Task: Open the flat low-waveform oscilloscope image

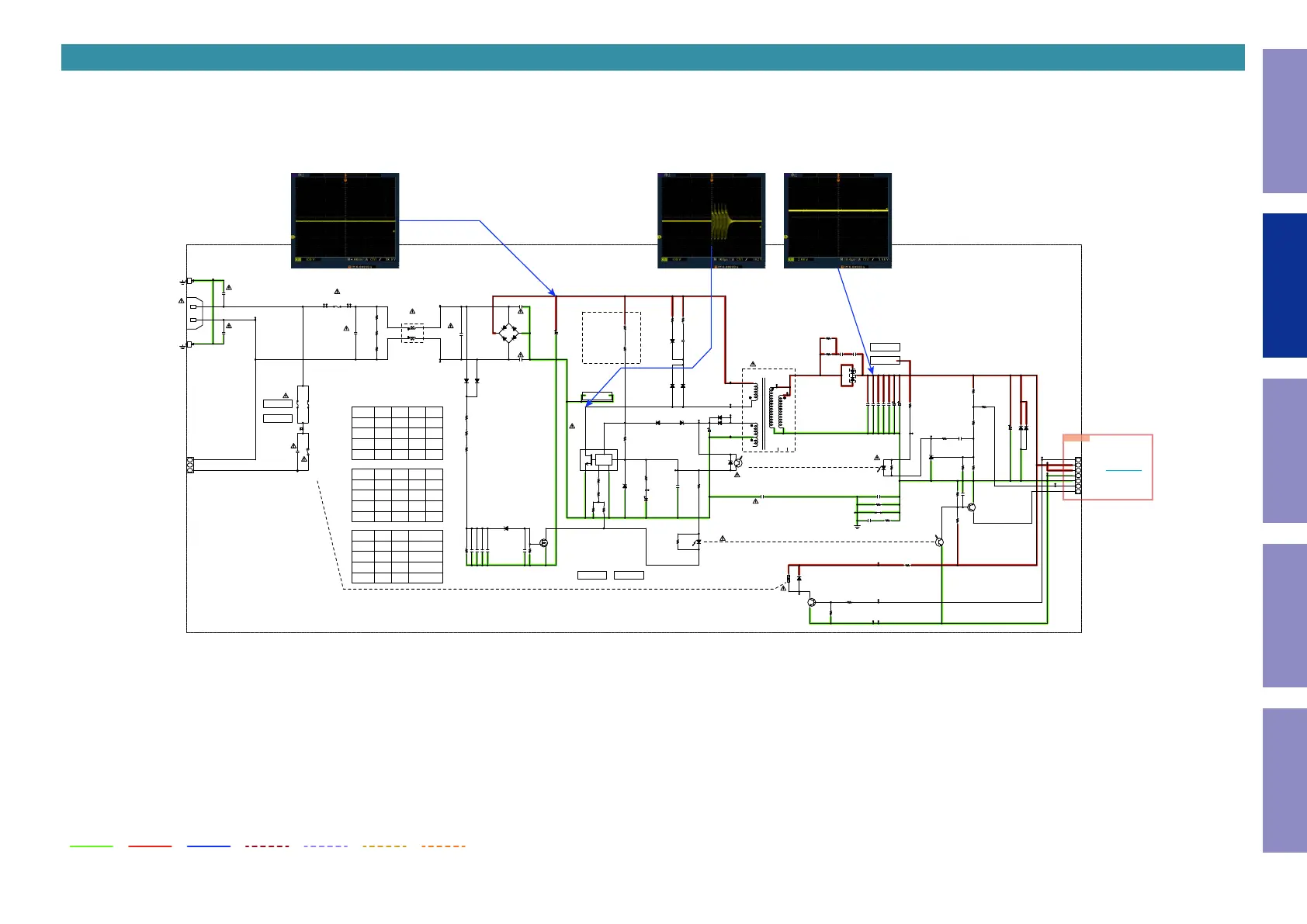Action: tap(345, 220)
